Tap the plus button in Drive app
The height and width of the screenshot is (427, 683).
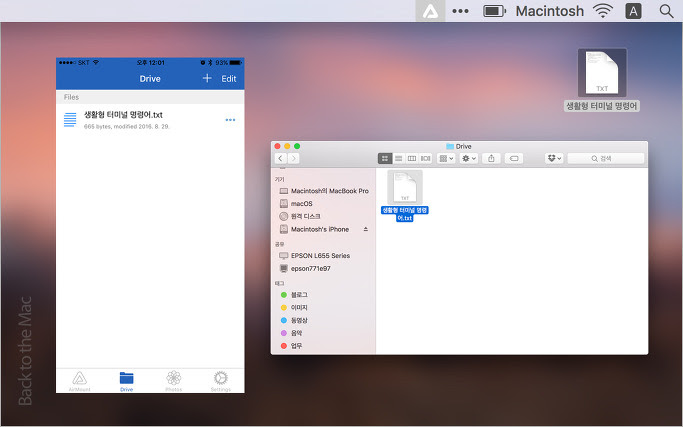pyautogui.click(x=207, y=78)
